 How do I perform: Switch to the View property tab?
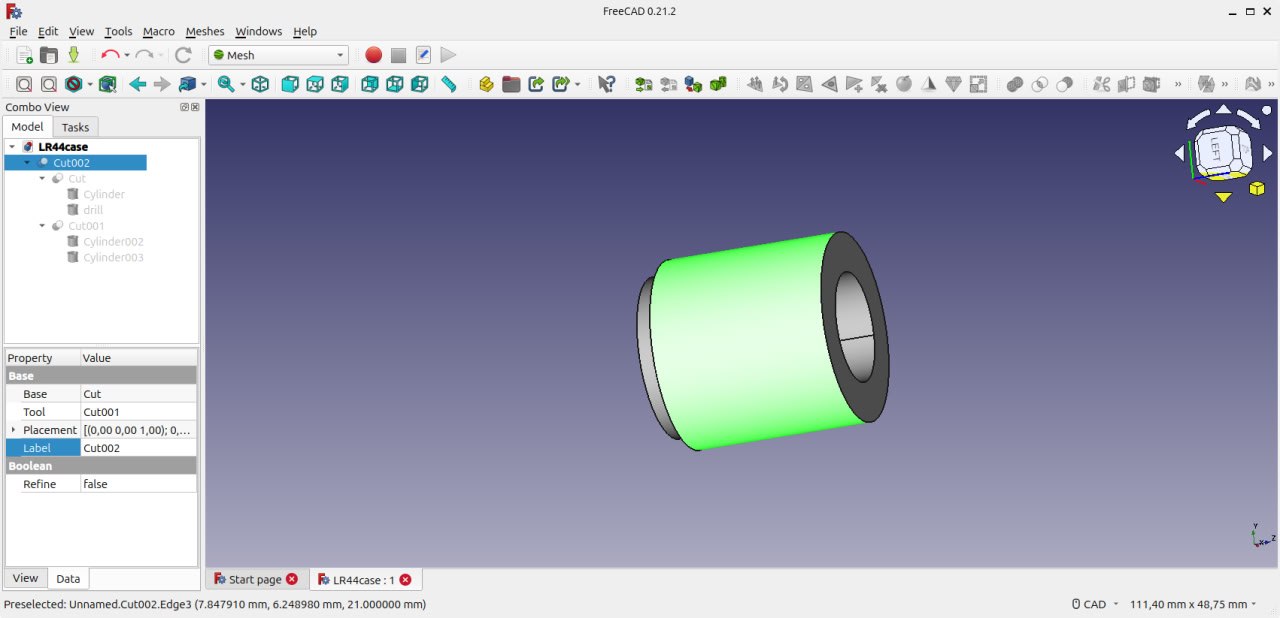click(x=26, y=578)
